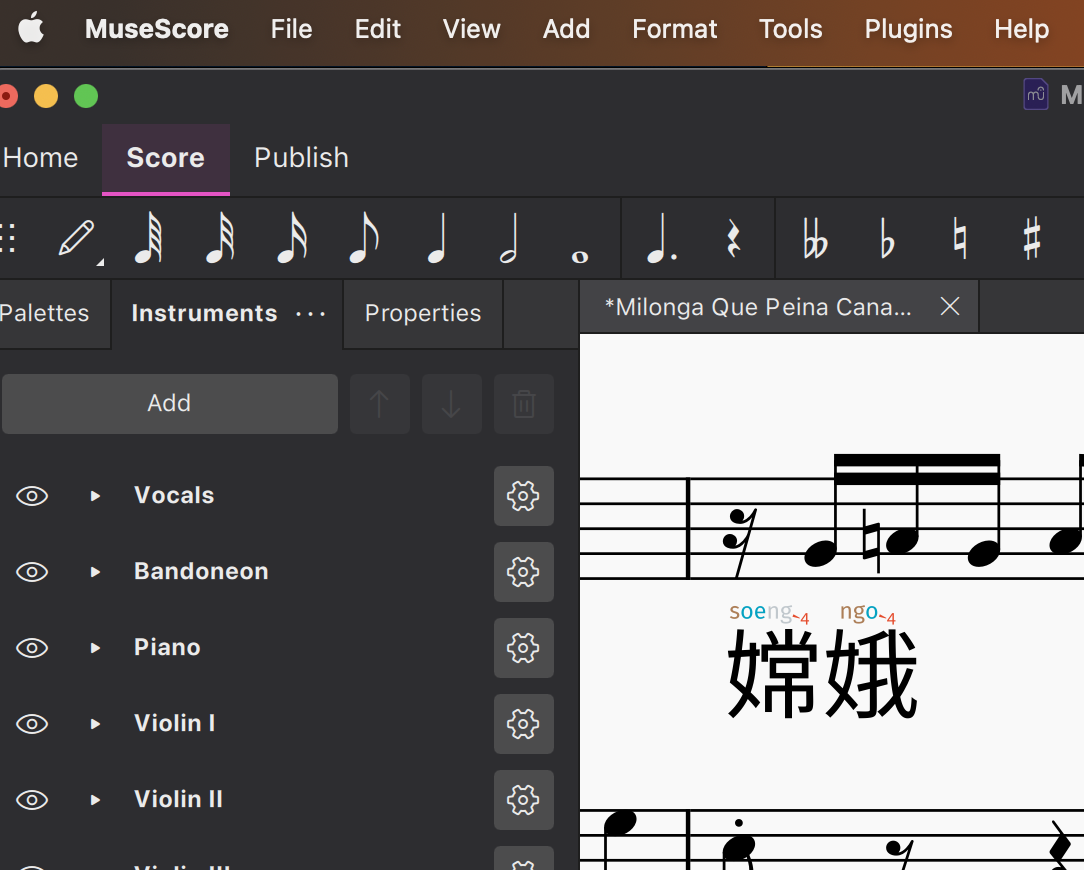Expand the Violin II instrument entry
The height and width of the screenshot is (870, 1084).
(x=94, y=800)
